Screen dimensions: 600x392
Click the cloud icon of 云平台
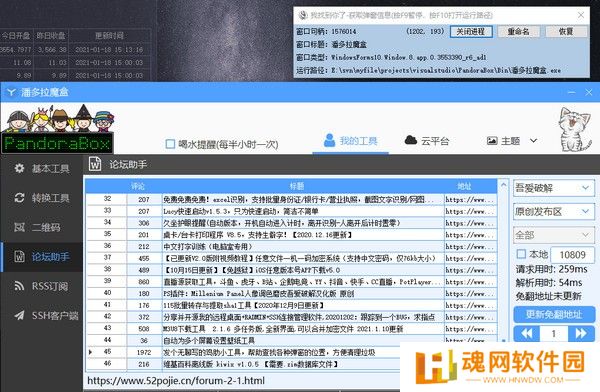pyautogui.click(x=411, y=140)
